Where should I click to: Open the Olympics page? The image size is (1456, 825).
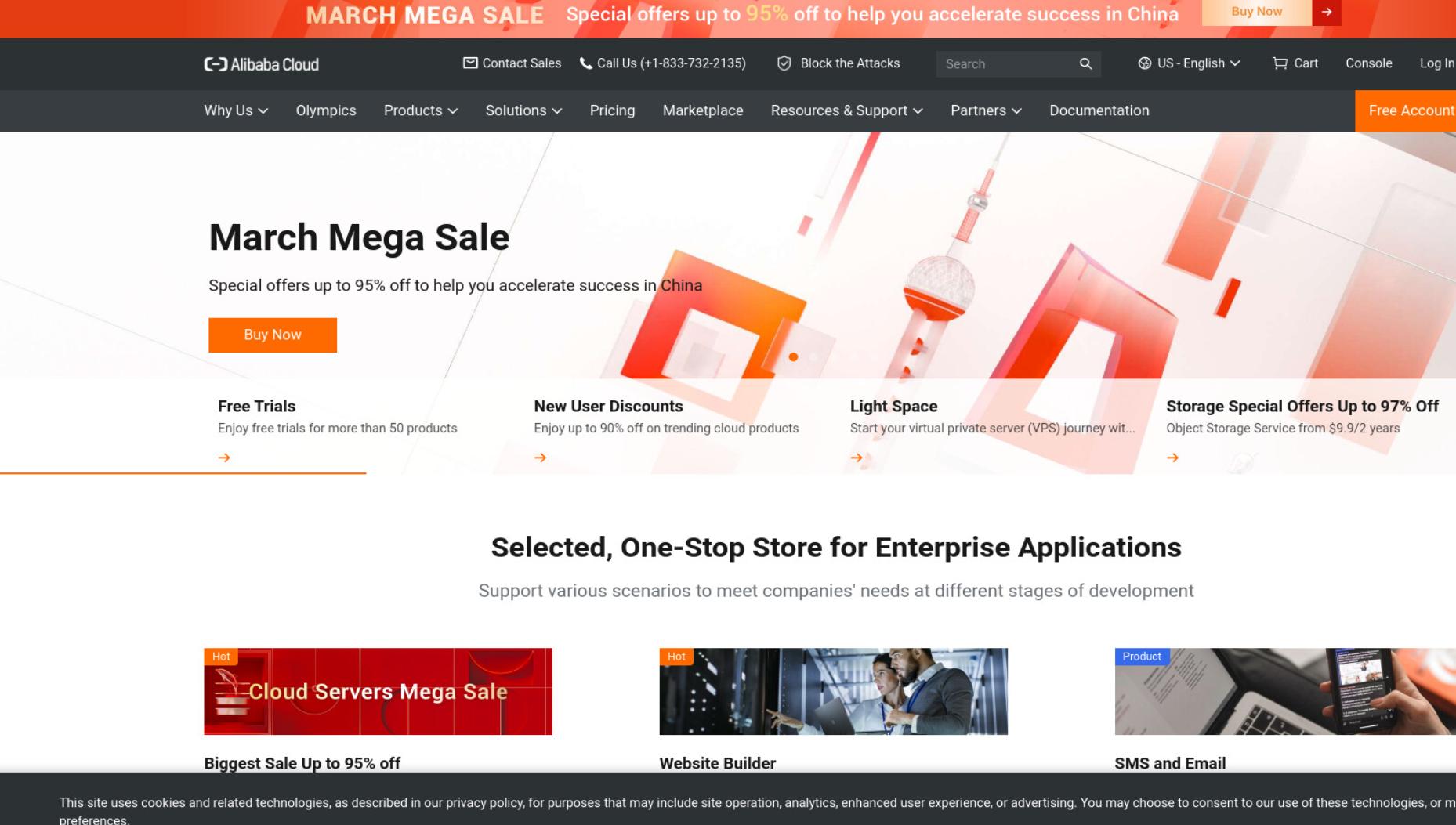[x=326, y=110]
